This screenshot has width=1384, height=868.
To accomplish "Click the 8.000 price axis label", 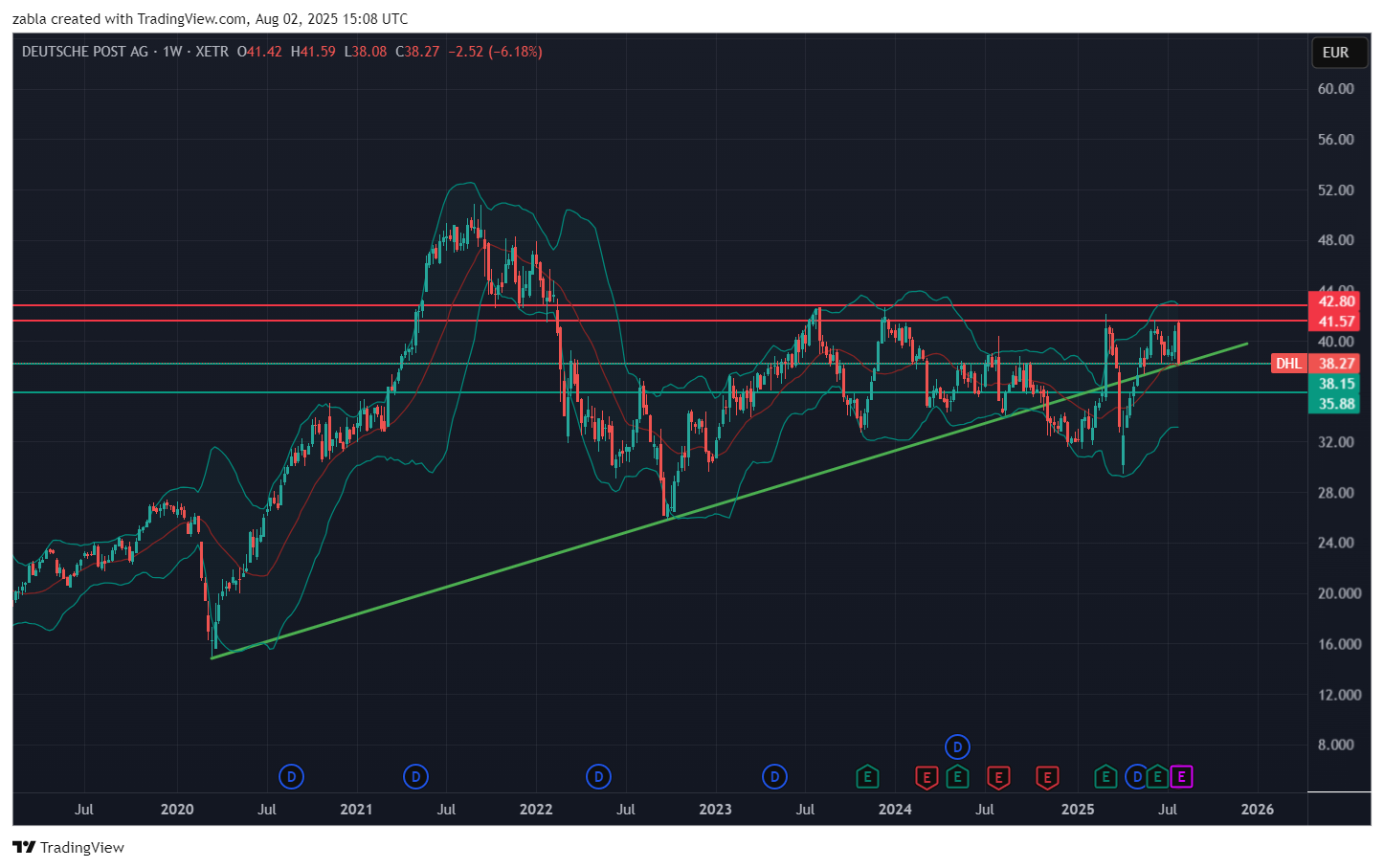I will [1336, 745].
